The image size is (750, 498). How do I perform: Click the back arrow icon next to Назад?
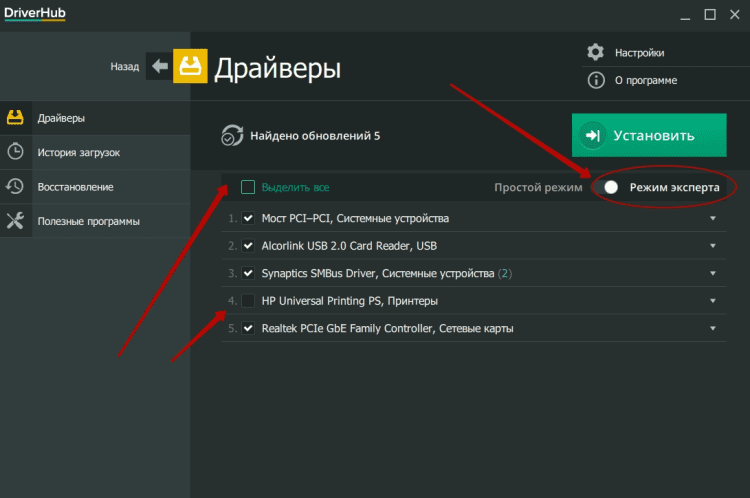160,67
